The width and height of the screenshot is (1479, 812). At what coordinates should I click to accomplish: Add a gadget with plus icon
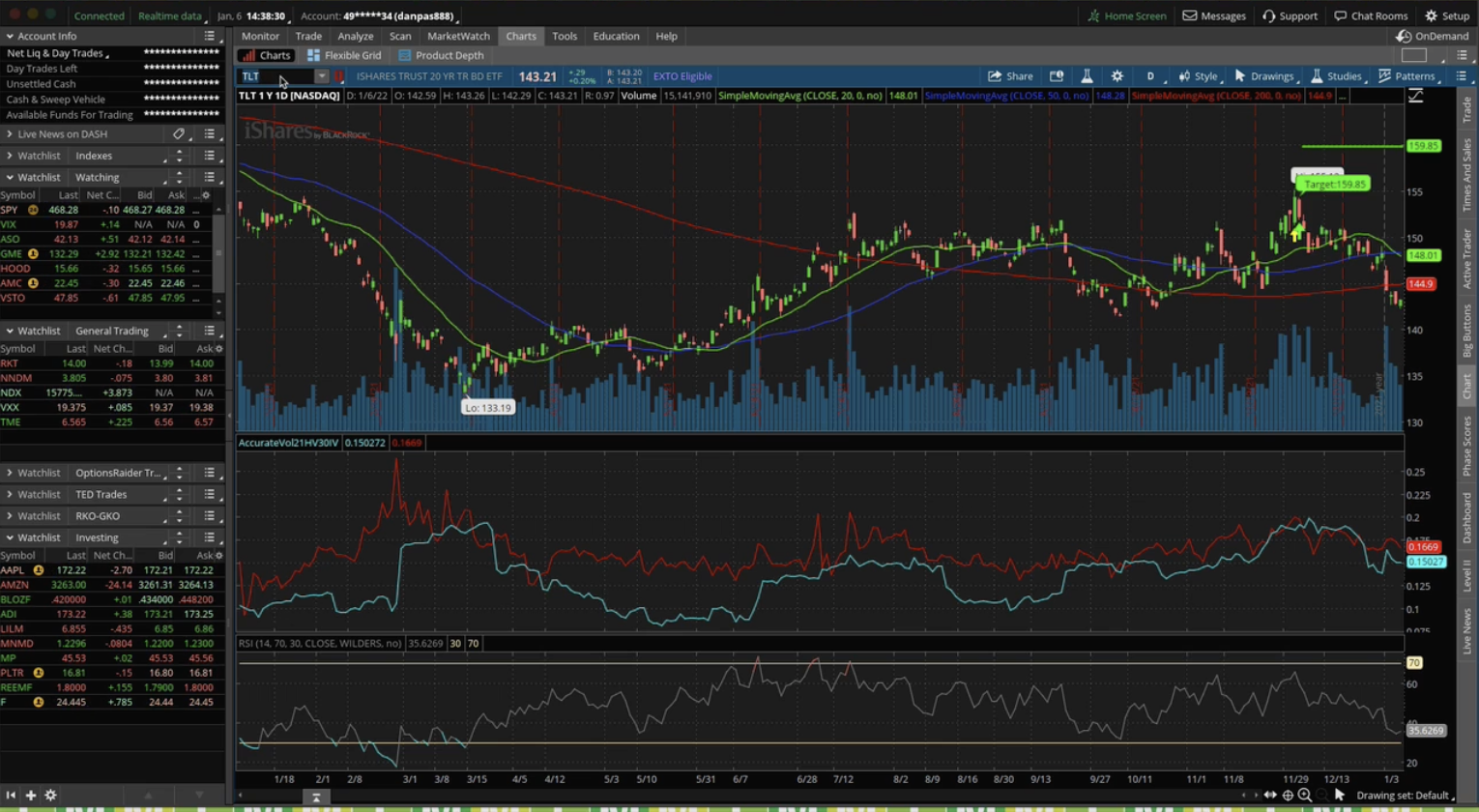[x=31, y=796]
